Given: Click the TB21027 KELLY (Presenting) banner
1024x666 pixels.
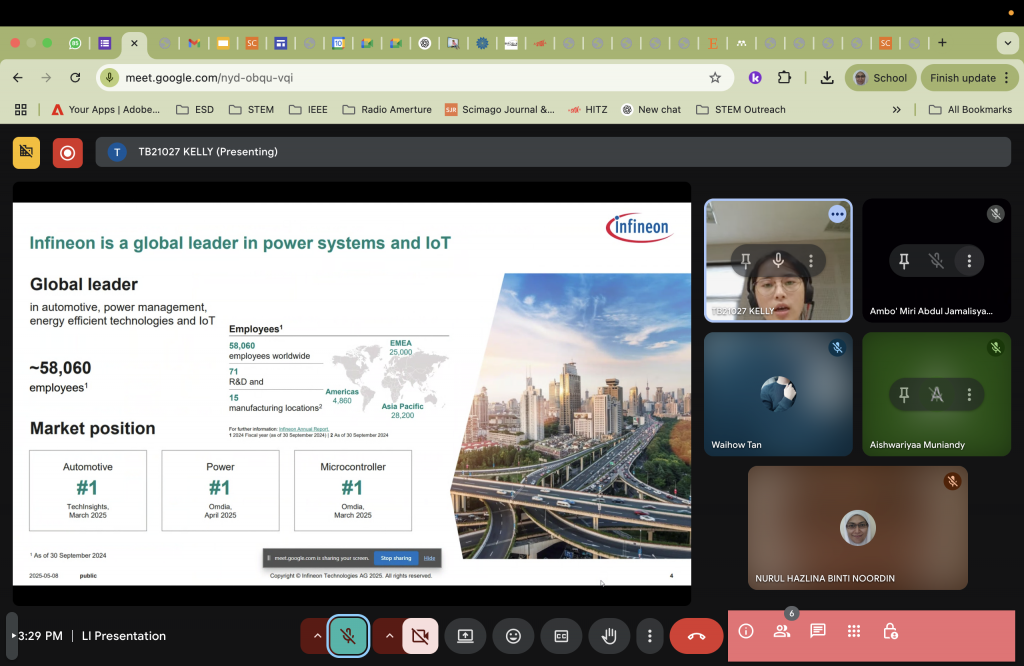Looking at the screenshot, I should pyautogui.click(x=553, y=152).
